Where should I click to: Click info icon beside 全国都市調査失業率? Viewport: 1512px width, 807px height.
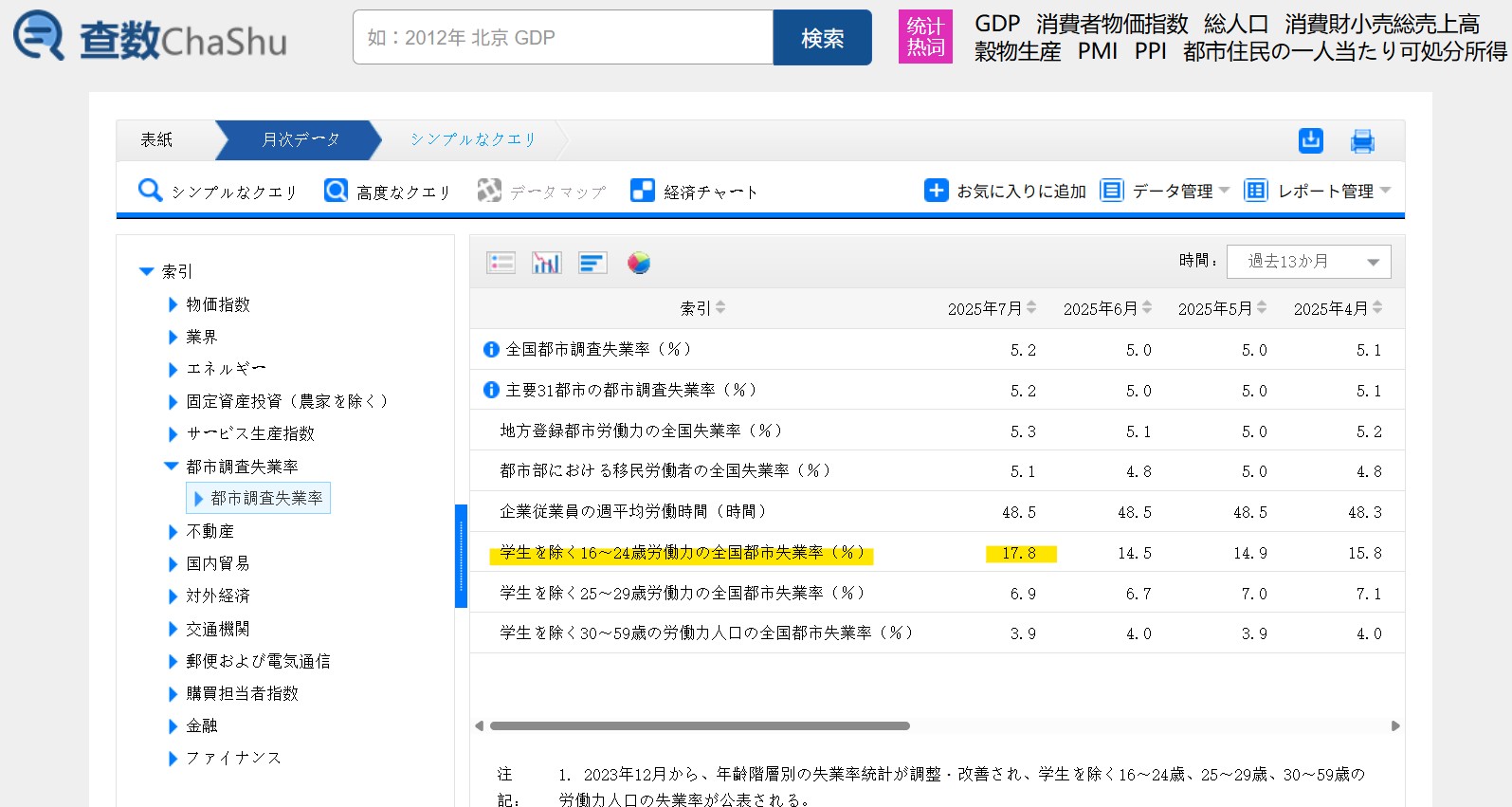tap(491, 349)
